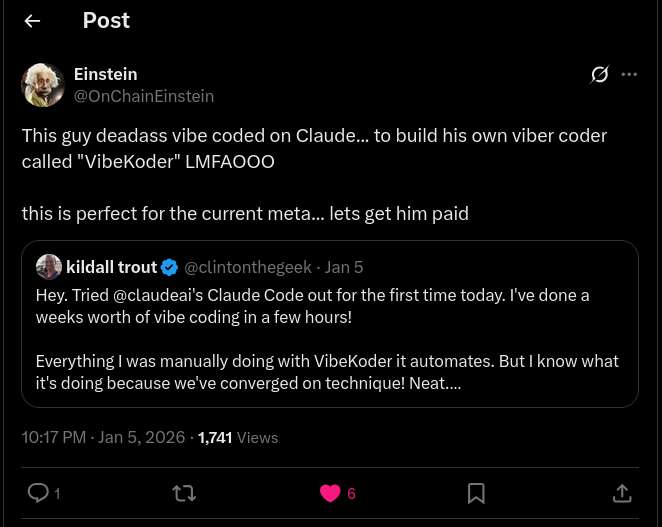Click the Post header title
The height and width of the screenshot is (527, 662).
pyautogui.click(x=106, y=21)
